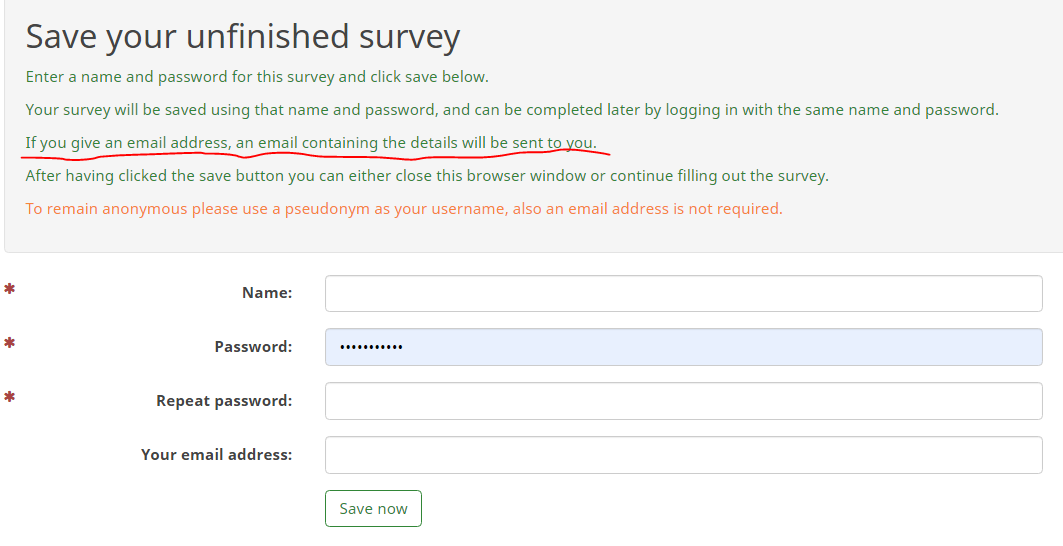Click the masked dots in the Password field

tap(371, 347)
